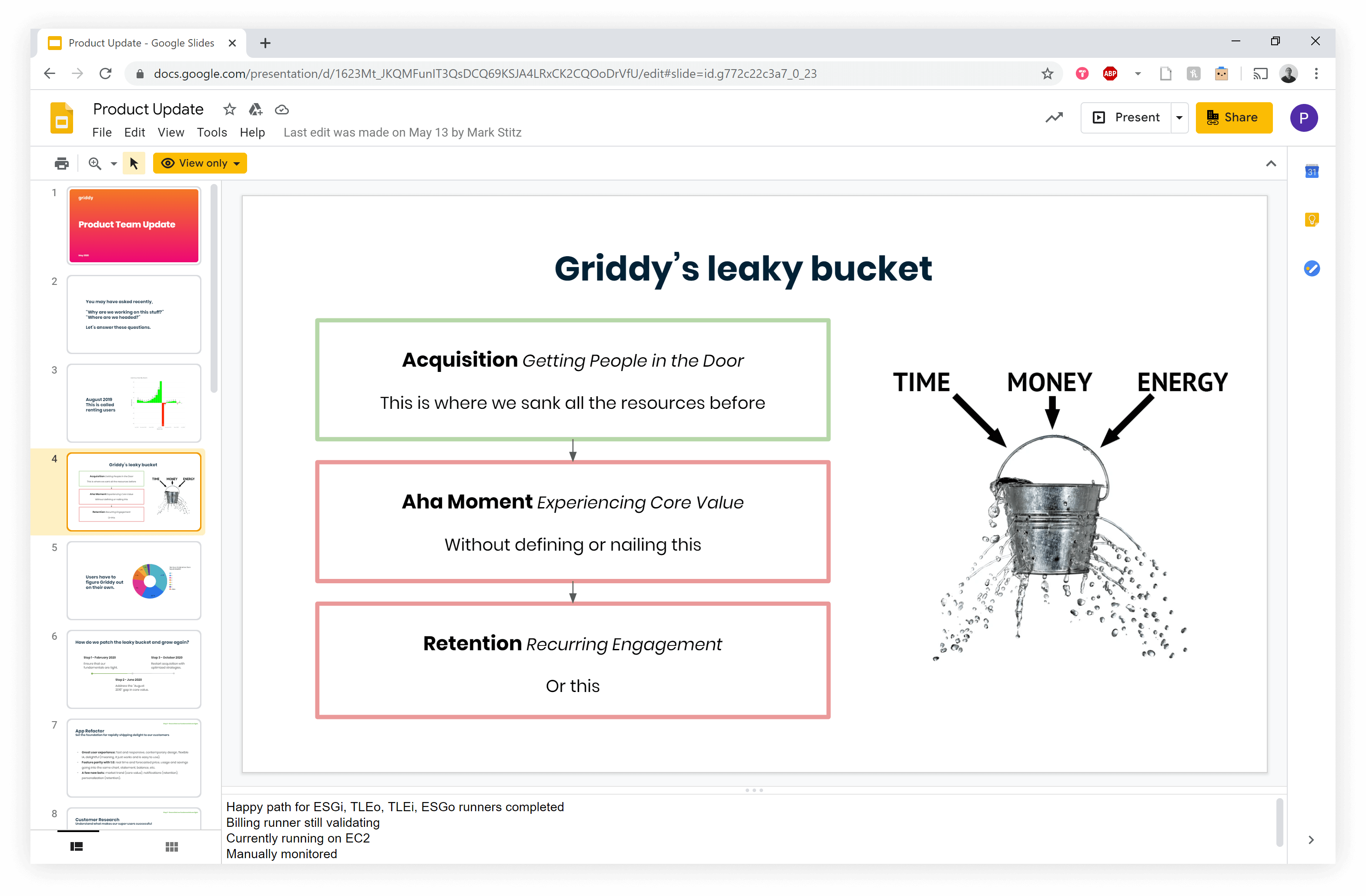The image size is (1366, 896).
Task: Click the Retention box on slide
Action: coord(572,660)
